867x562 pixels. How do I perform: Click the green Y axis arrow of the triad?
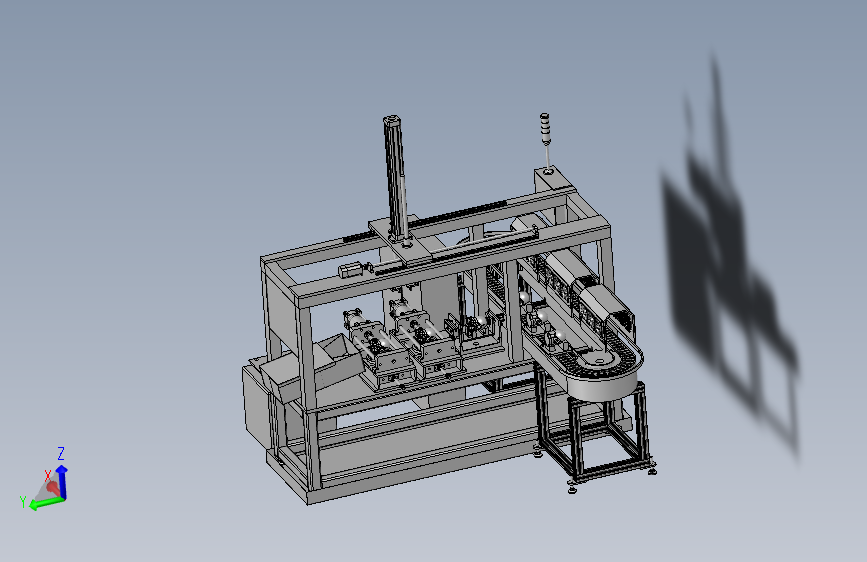[x=46, y=503]
